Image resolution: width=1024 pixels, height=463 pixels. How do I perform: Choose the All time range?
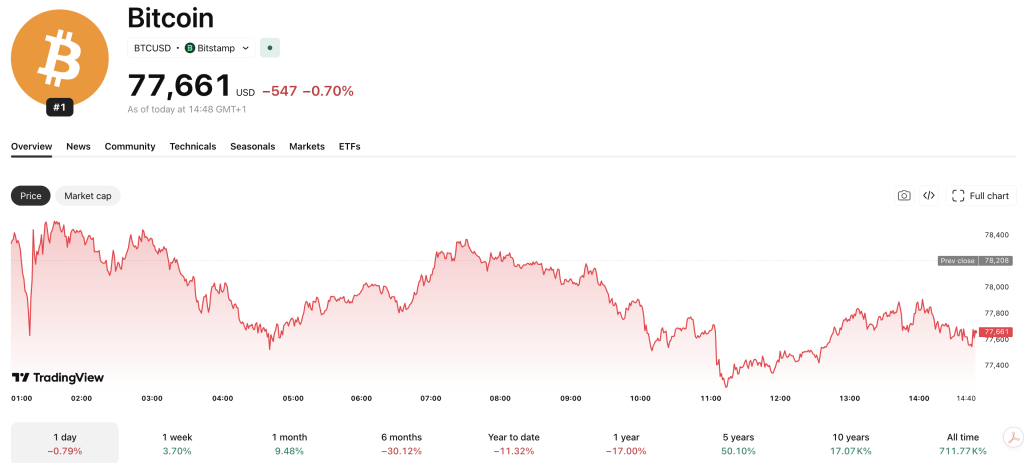tap(962, 443)
